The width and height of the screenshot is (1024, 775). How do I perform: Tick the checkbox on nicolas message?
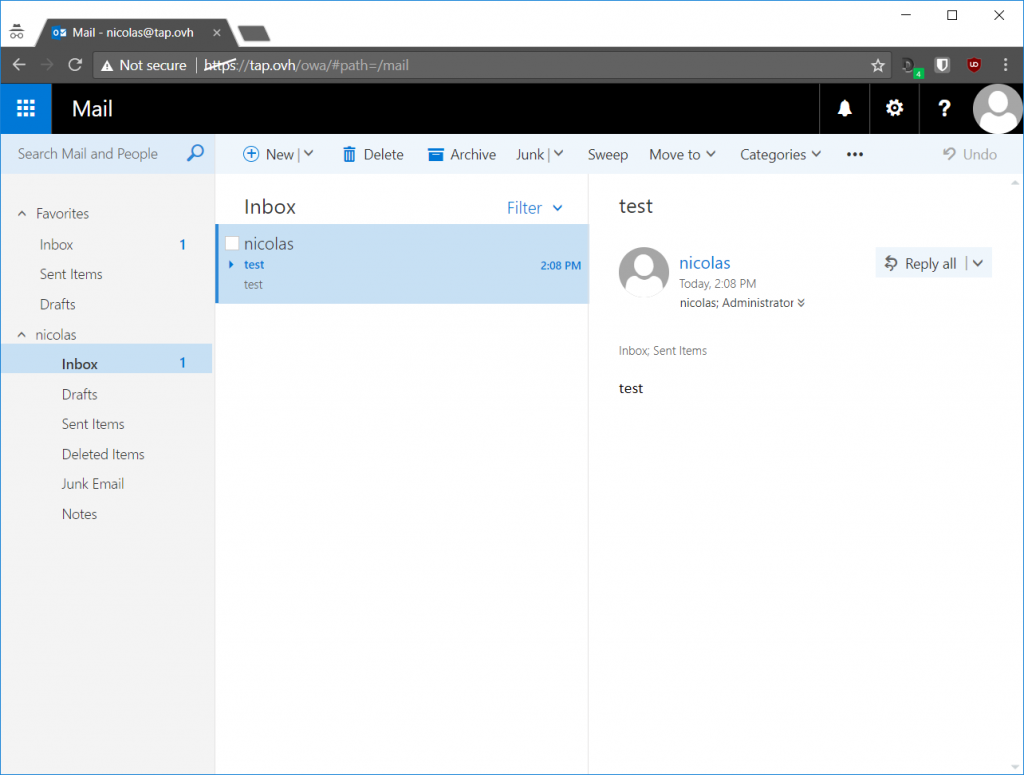click(x=232, y=244)
